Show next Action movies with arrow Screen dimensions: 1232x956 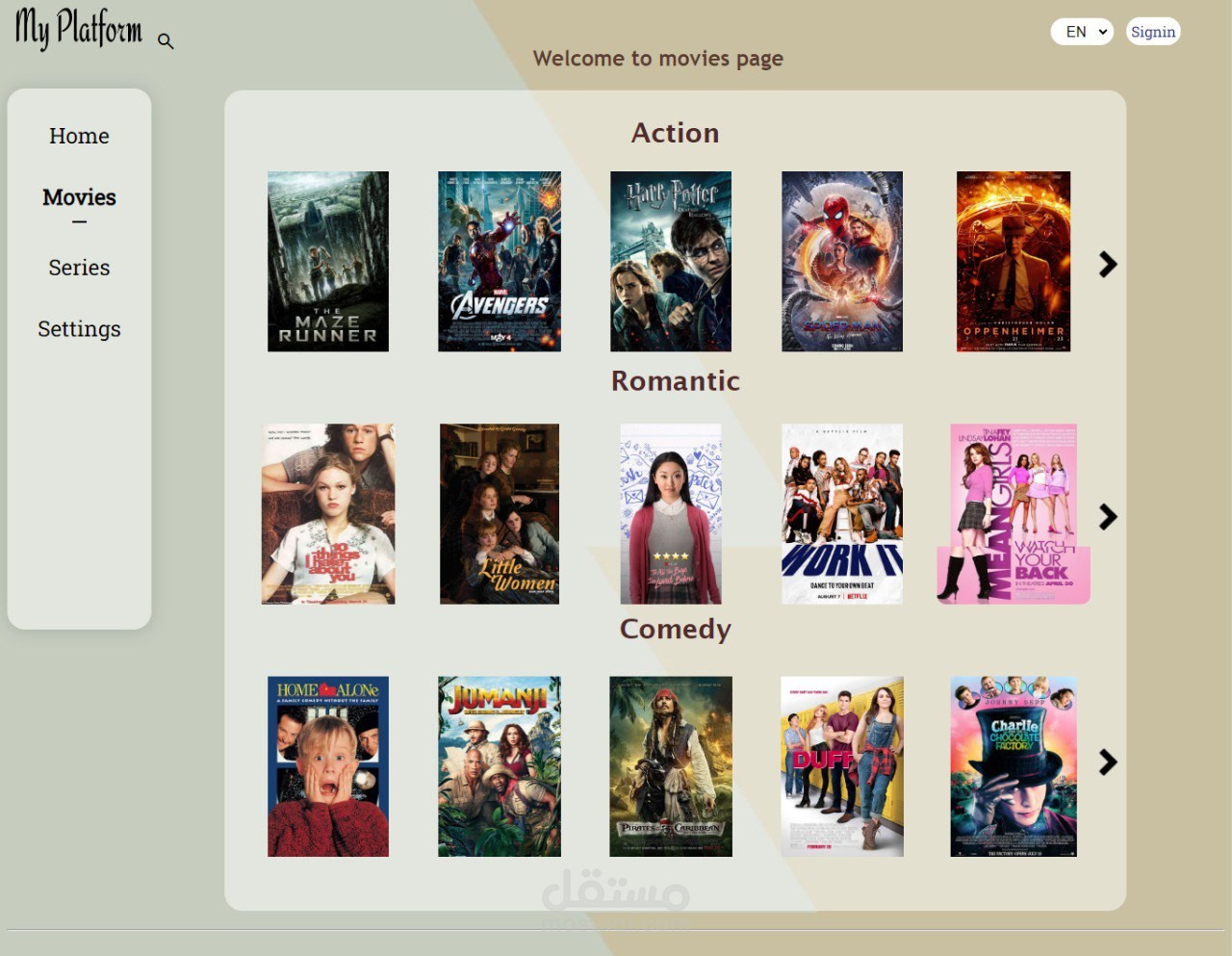1108,264
